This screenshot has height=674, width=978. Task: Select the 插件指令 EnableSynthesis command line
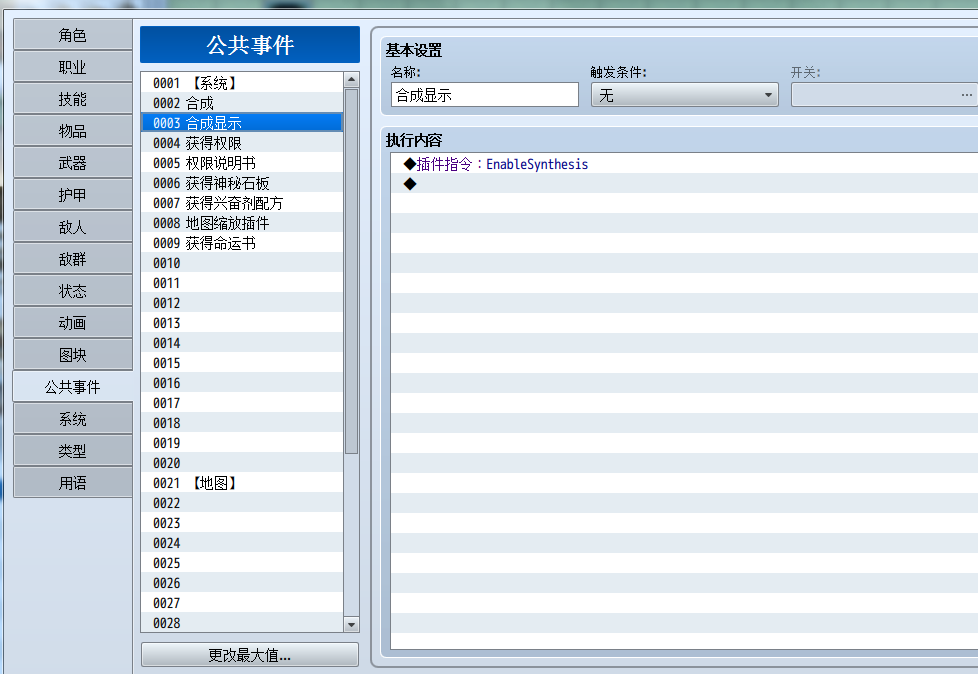[684, 164]
